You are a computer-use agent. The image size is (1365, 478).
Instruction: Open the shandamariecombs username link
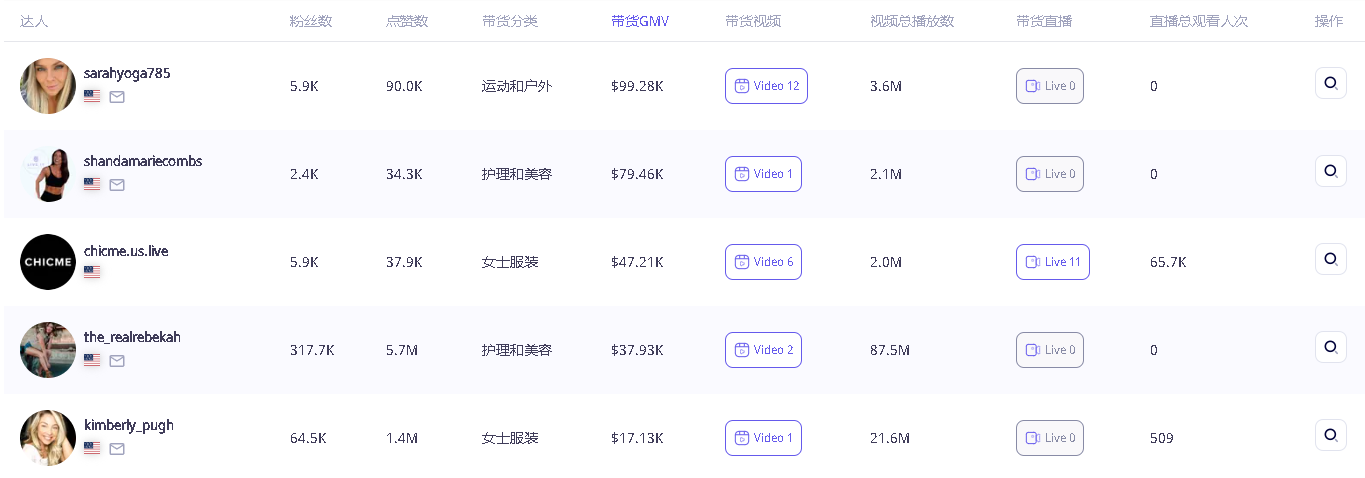pyautogui.click(x=143, y=161)
